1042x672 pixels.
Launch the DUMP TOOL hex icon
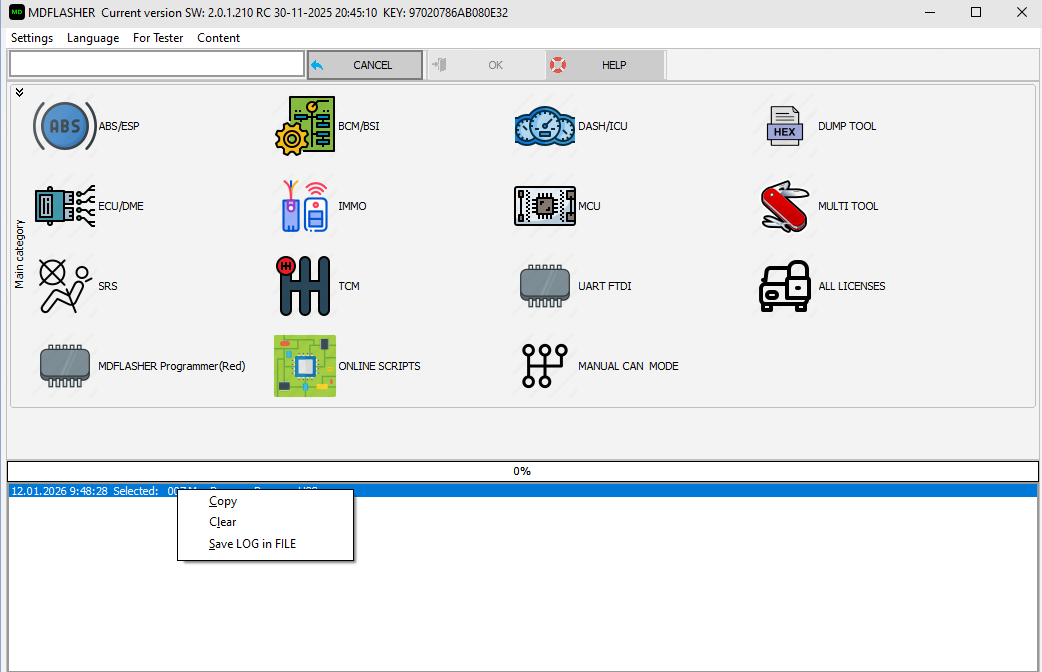(x=785, y=127)
